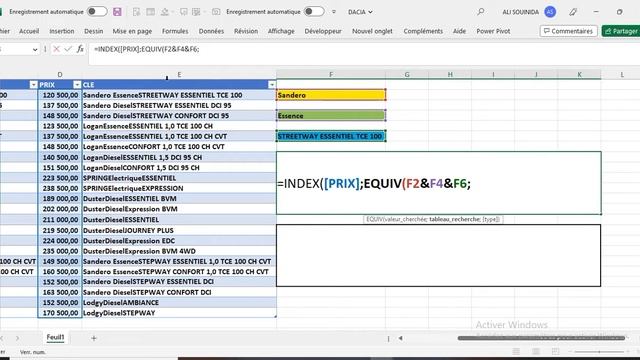This screenshot has height=360, width=640.
Task: Click the purple Save icon
Action: tap(117, 12)
